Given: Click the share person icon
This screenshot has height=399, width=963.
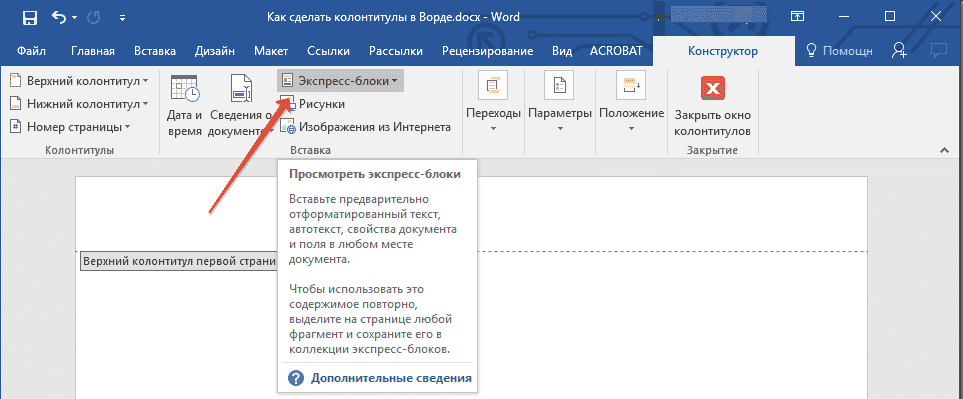Looking at the screenshot, I should (900, 51).
